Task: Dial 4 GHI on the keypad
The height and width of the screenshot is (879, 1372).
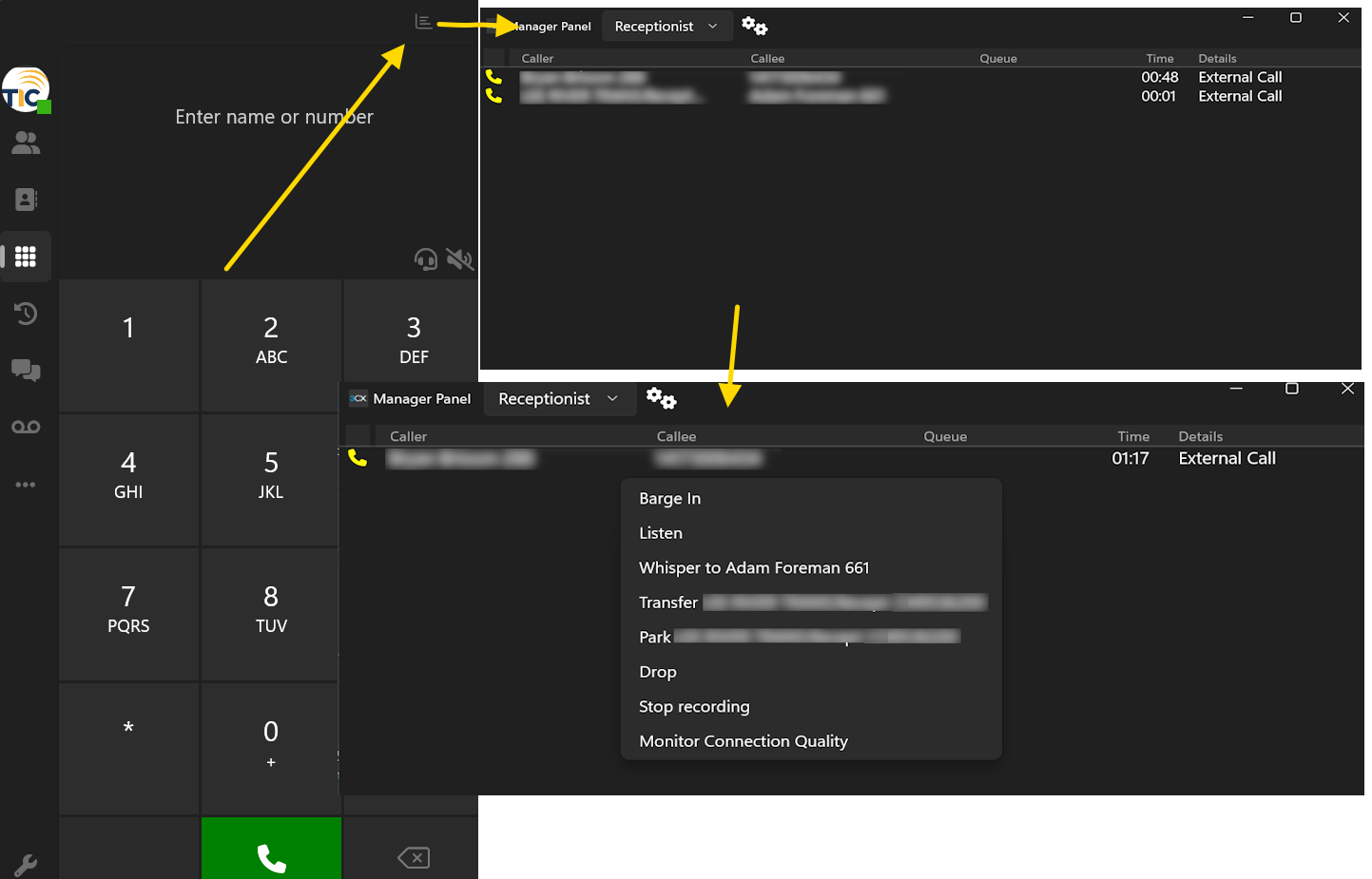Action: tap(128, 480)
